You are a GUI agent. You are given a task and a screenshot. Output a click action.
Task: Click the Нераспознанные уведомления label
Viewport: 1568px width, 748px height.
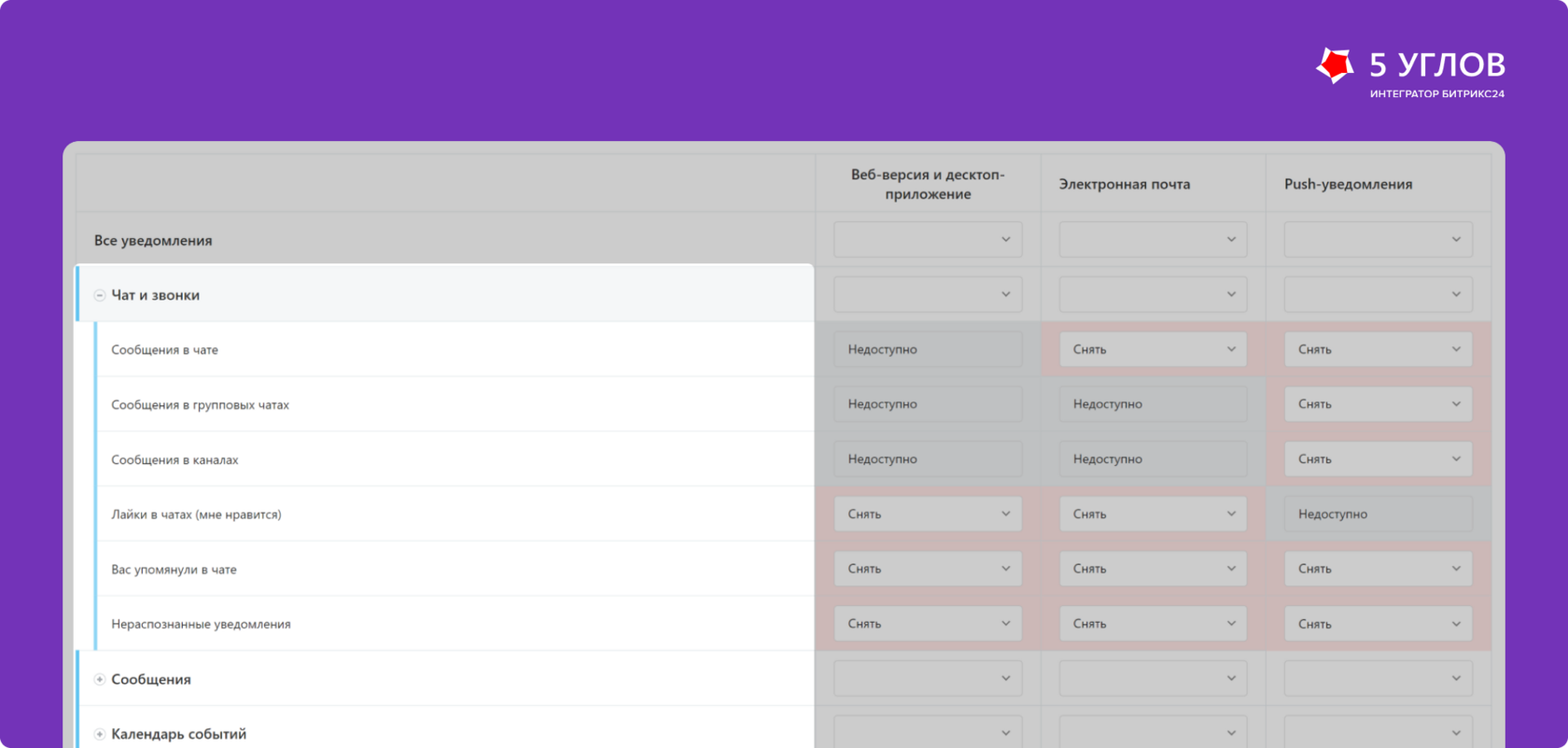pyautogui.click(x=201, y=625)
